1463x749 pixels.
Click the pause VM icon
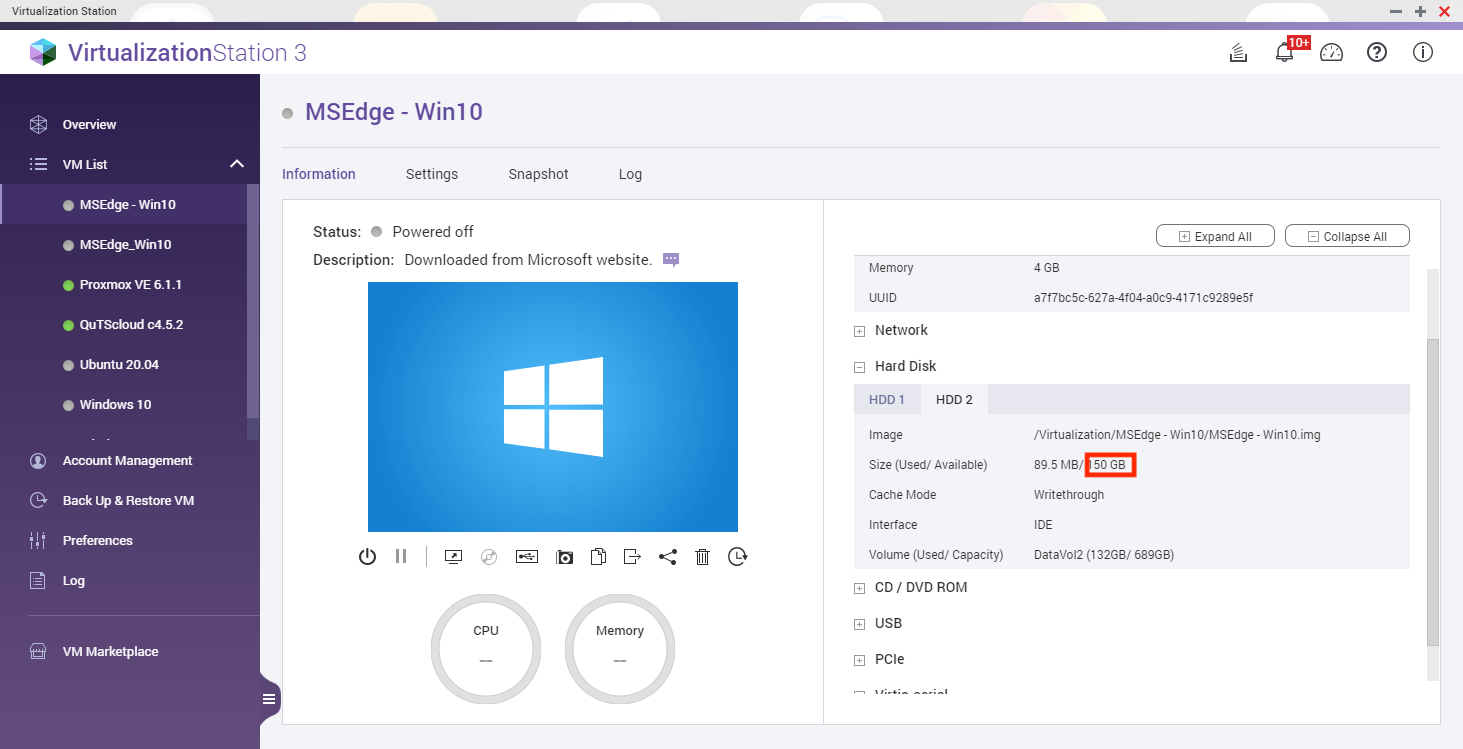click(x=401, y=557)
